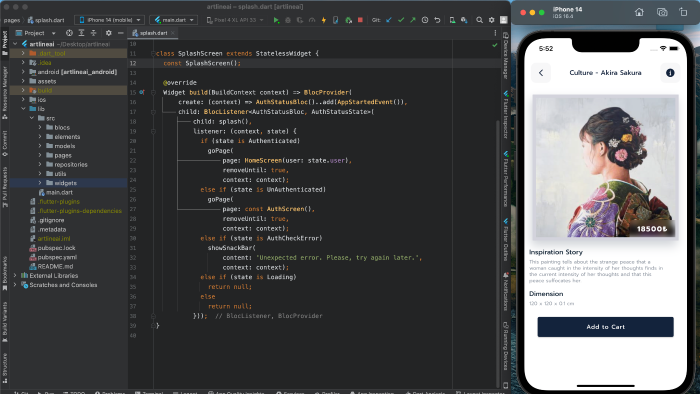The width and height of the screenshot is (700, 394).
Task: Stop the running app with red square
Action: 360,20
